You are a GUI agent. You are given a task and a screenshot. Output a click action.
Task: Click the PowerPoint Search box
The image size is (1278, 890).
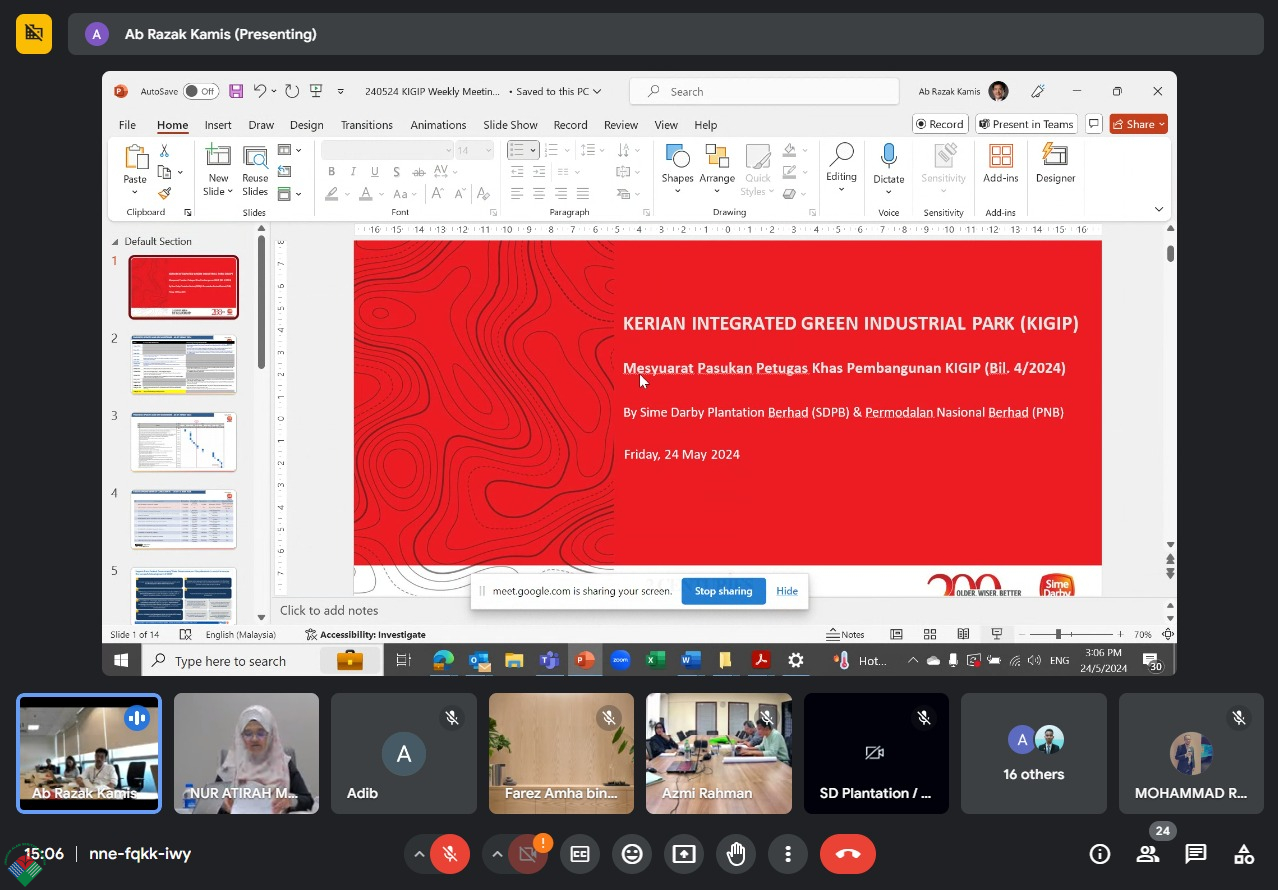764,91
